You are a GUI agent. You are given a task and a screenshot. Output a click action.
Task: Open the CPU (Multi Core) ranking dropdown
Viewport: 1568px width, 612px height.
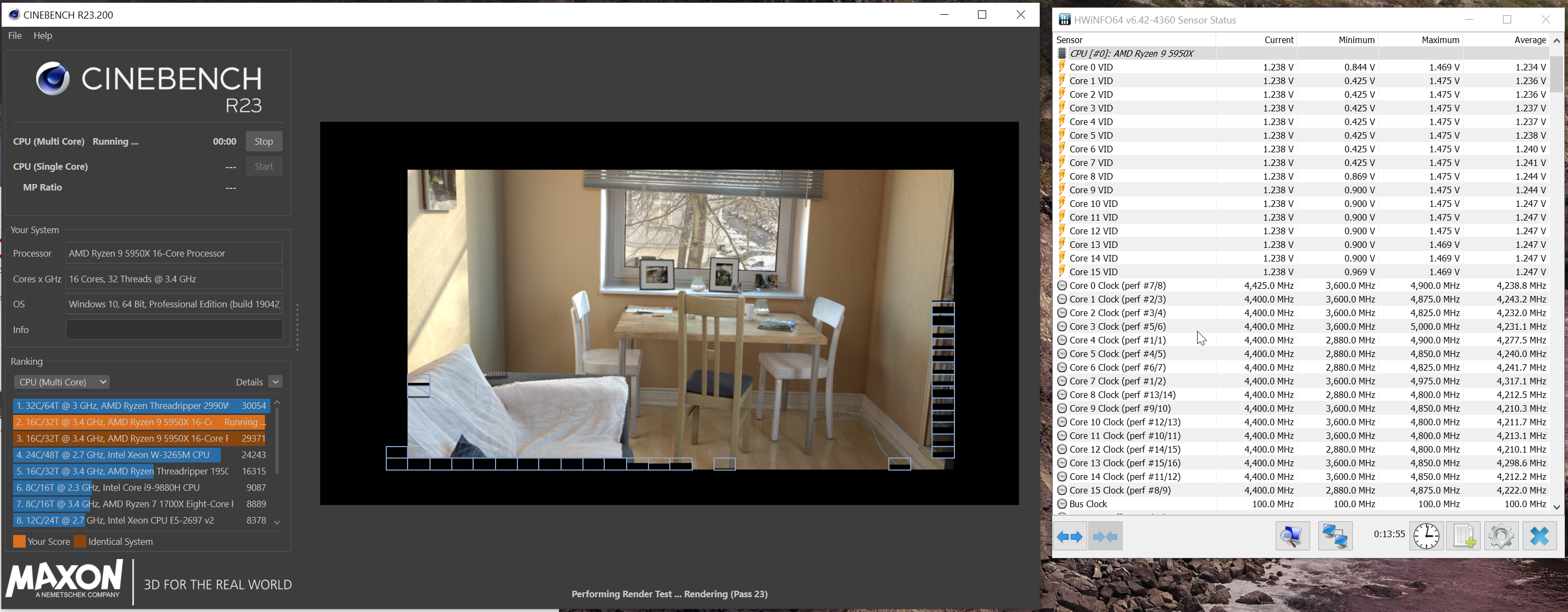62,382
